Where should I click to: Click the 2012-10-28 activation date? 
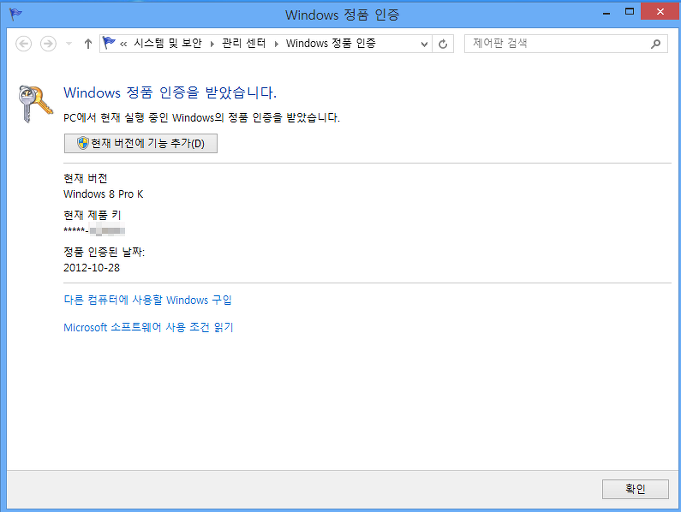click(92, 268)
